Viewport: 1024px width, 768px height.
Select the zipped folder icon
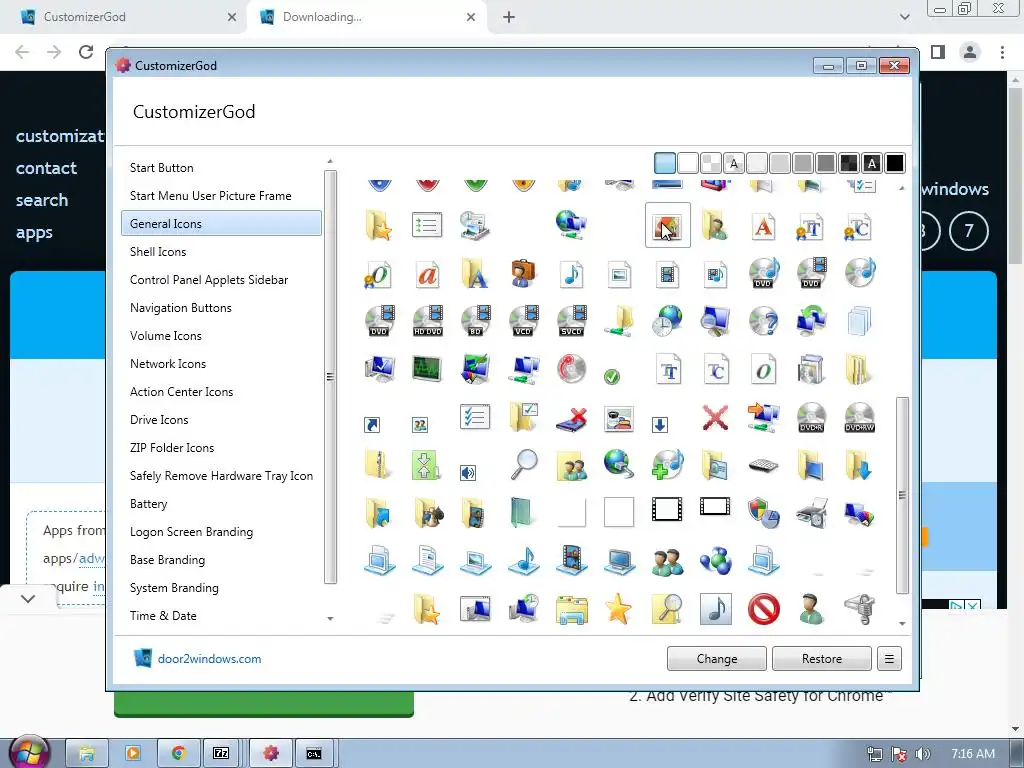(379, 465)
